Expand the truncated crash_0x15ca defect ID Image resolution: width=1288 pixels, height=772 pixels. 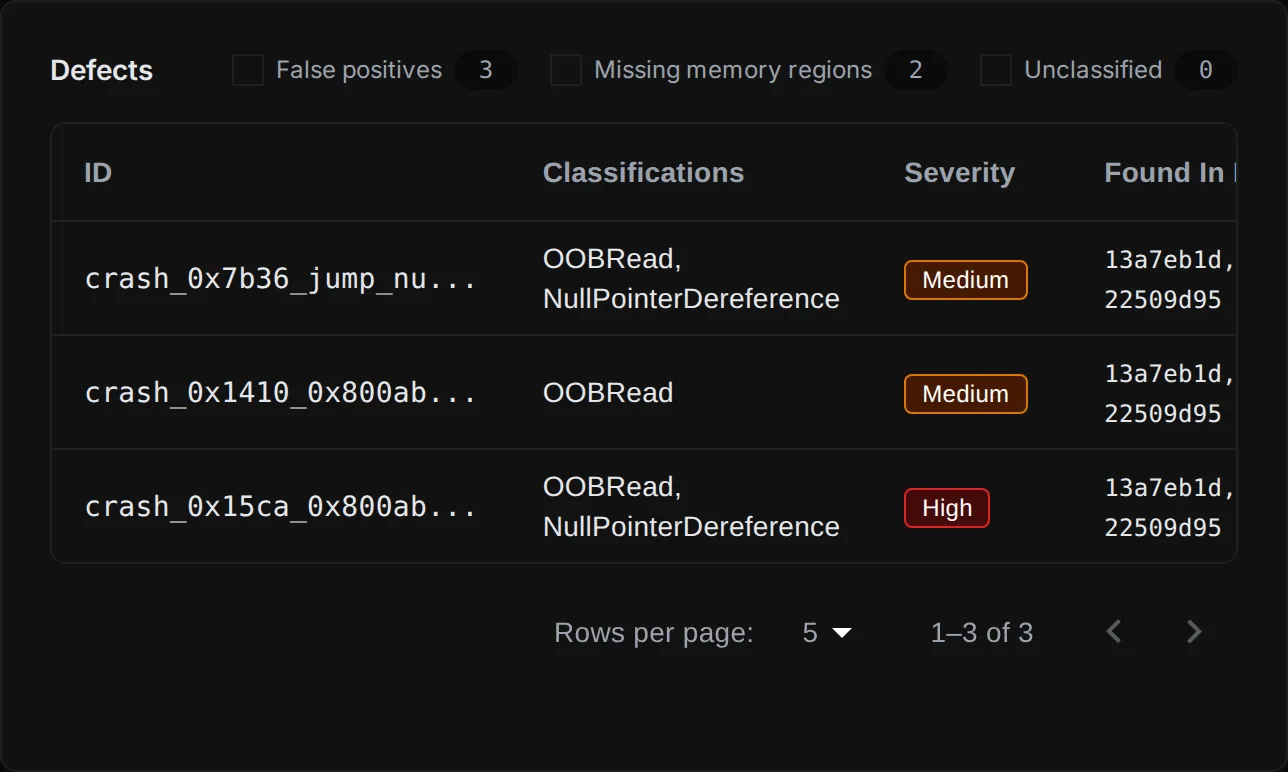tap(281, 507)
